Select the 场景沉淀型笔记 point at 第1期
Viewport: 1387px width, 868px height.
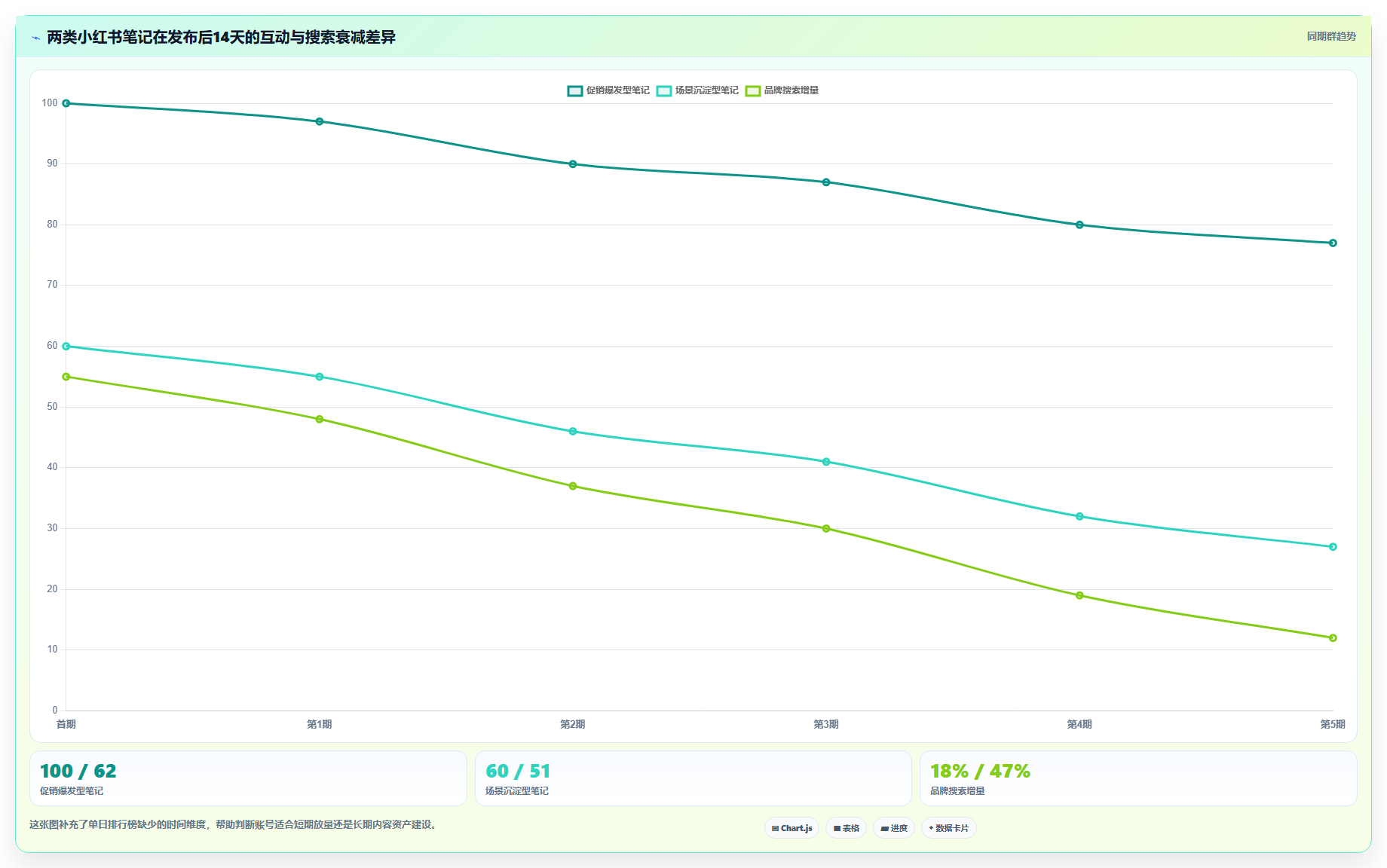pos(320,377)
